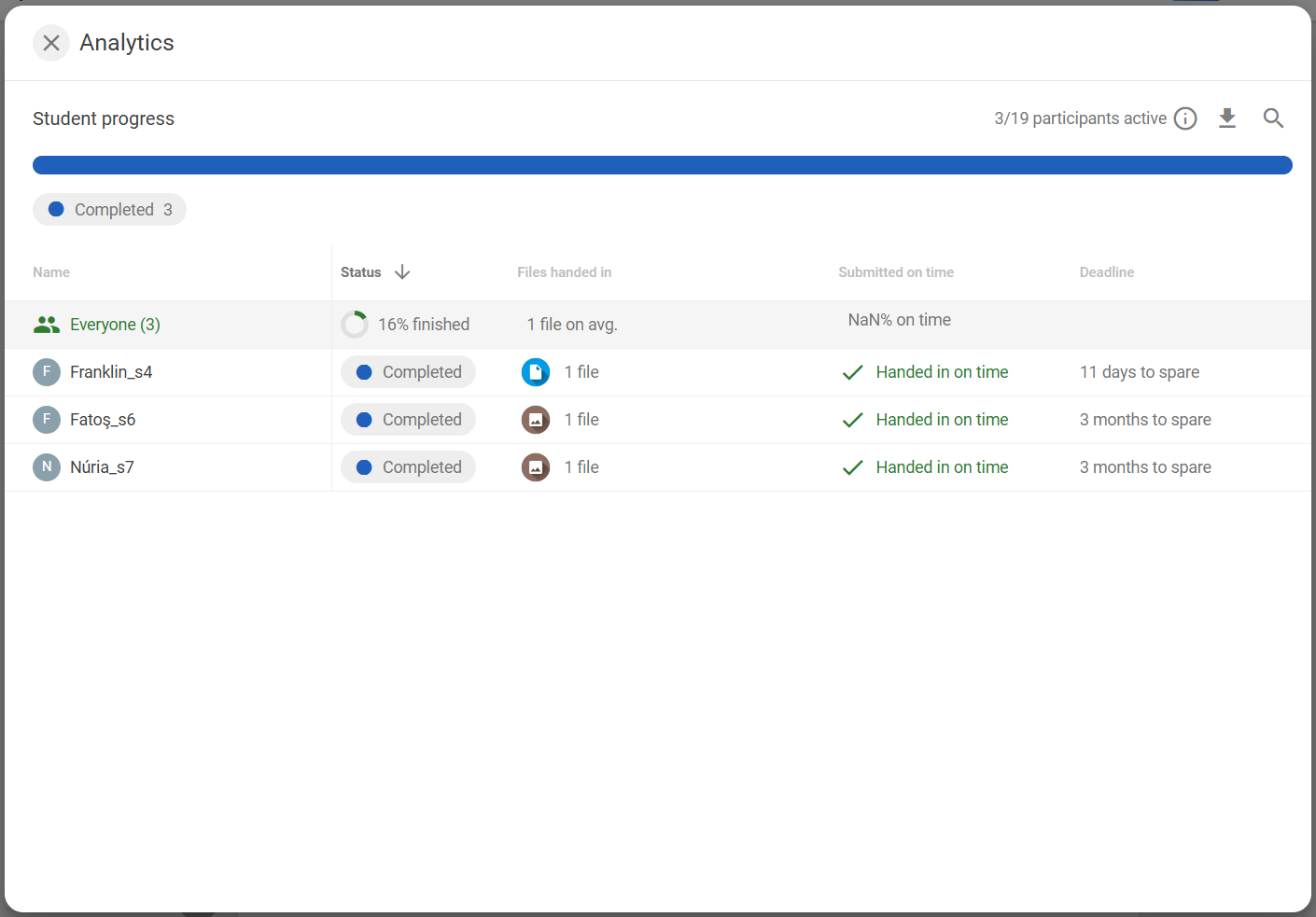Click the 'Analytics' title
Image resolution: width=1316 pixels, height=917 pixels.
(x=127, y=43)
